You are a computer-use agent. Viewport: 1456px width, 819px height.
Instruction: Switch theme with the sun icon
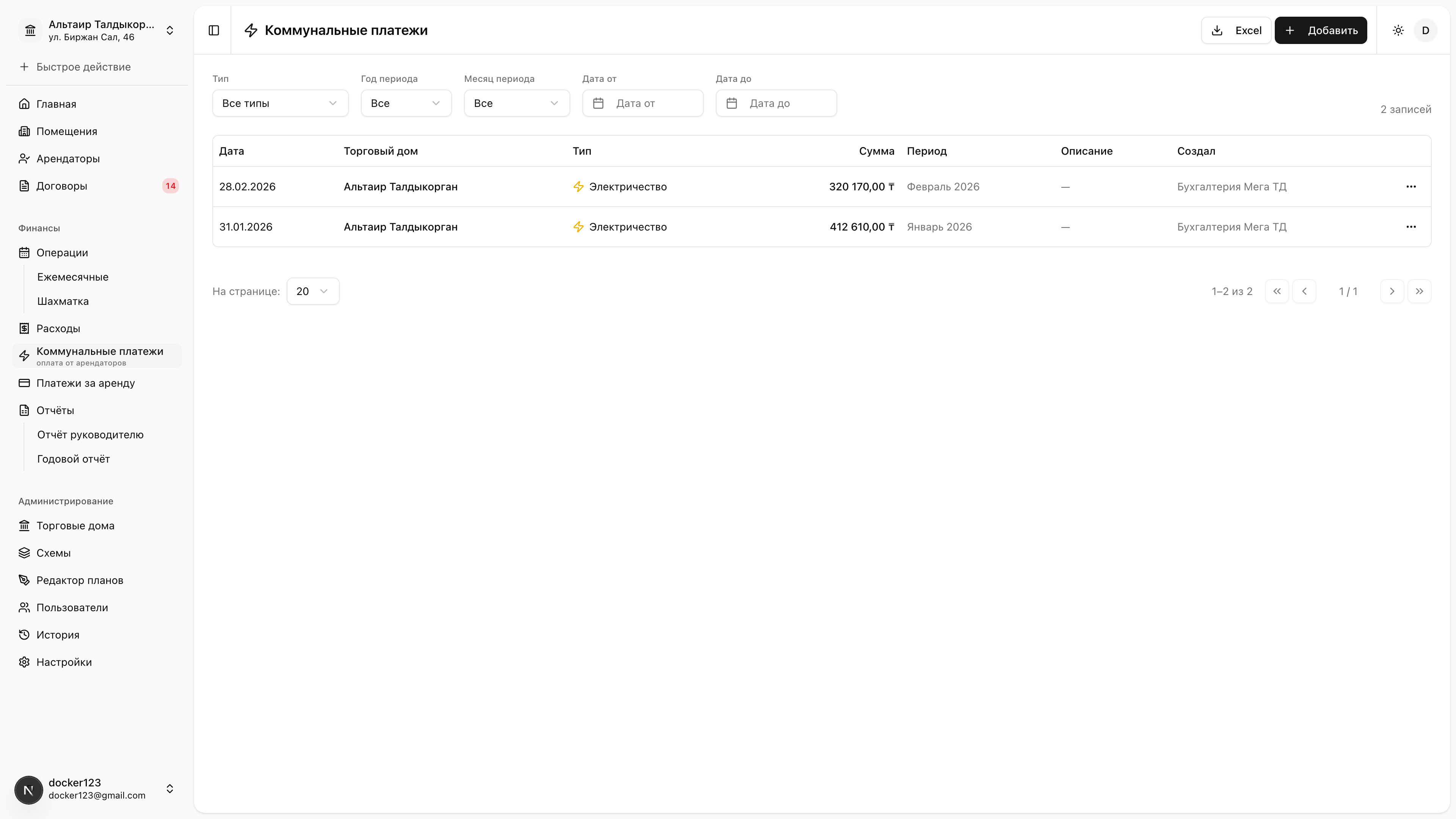click(x=1398, y=30)
